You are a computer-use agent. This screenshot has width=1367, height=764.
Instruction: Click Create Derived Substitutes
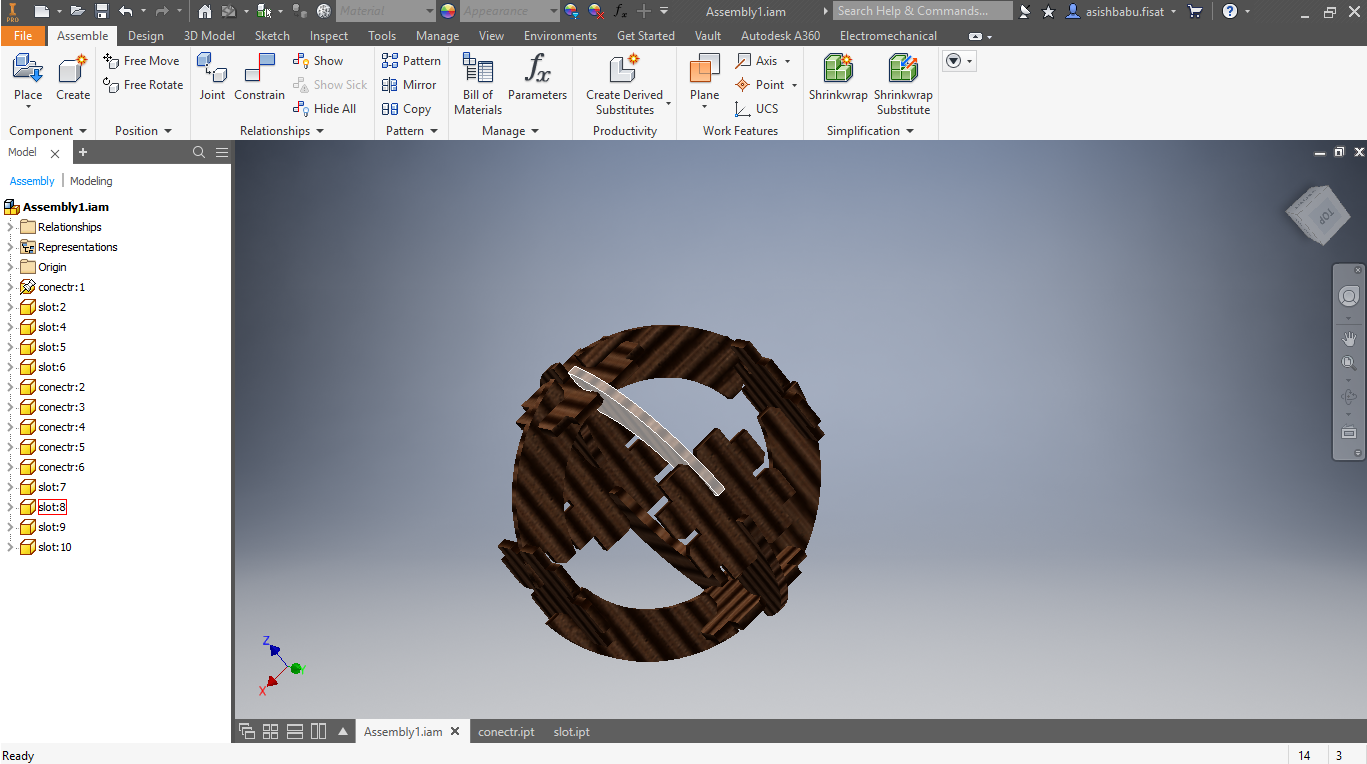click(x=625, y=84)
